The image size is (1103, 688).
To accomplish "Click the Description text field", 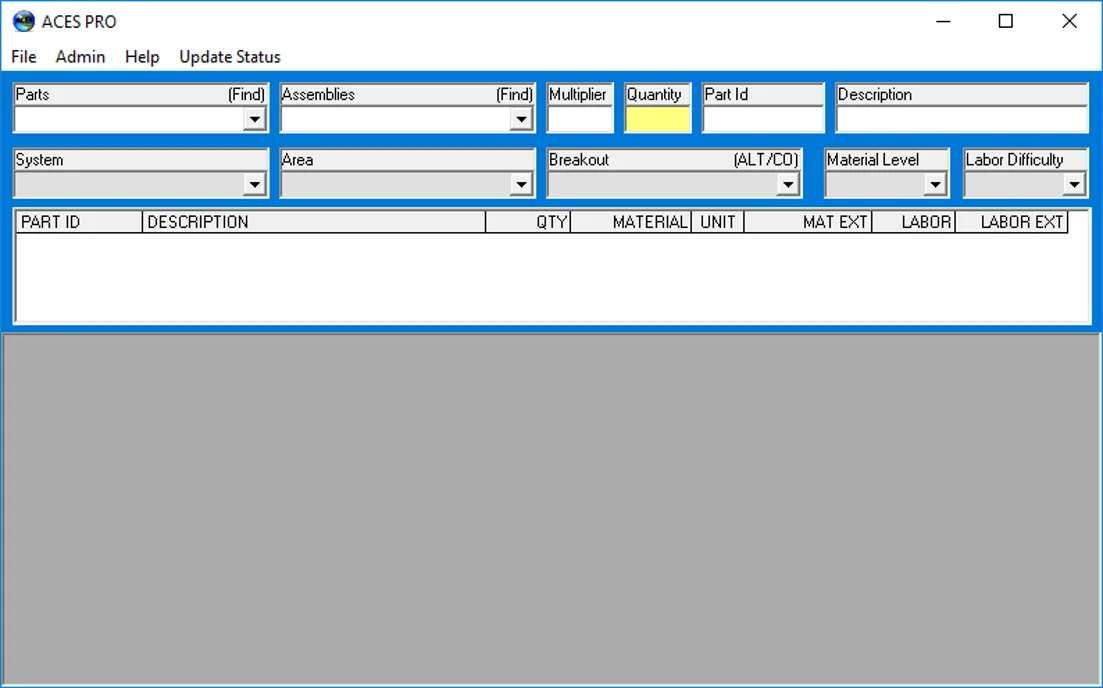I will (x=962, y=120).
